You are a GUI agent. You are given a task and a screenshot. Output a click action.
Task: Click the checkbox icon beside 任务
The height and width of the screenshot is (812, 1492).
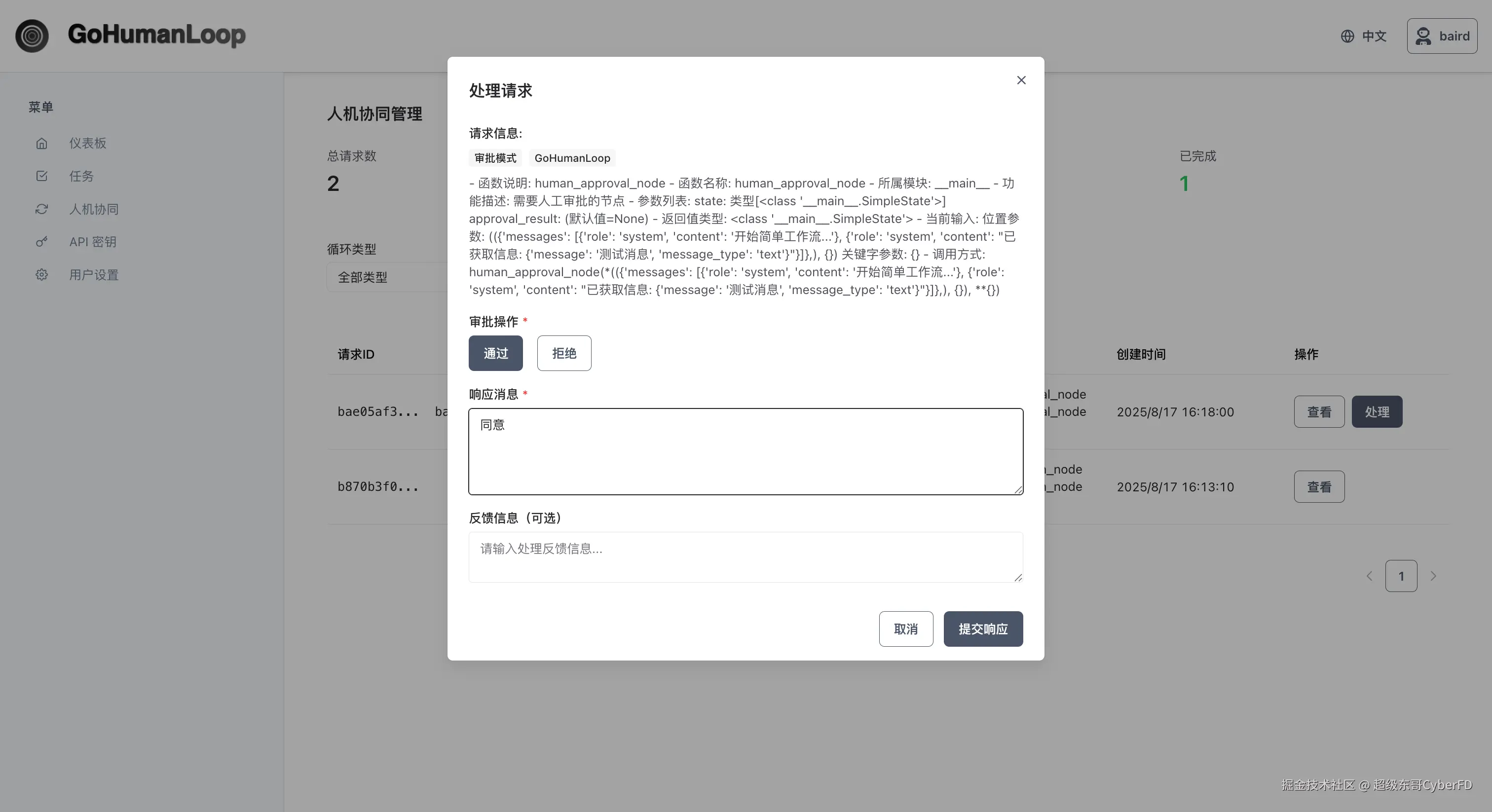[42, 176]
